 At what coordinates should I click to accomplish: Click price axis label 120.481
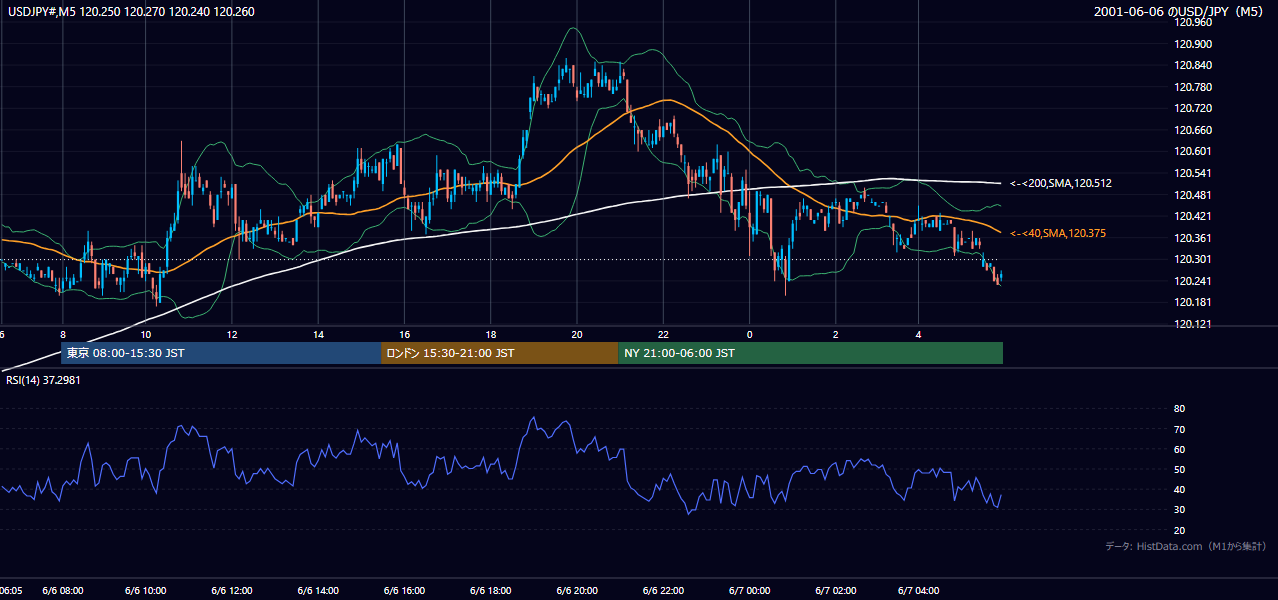click(x=1193, y=195)
